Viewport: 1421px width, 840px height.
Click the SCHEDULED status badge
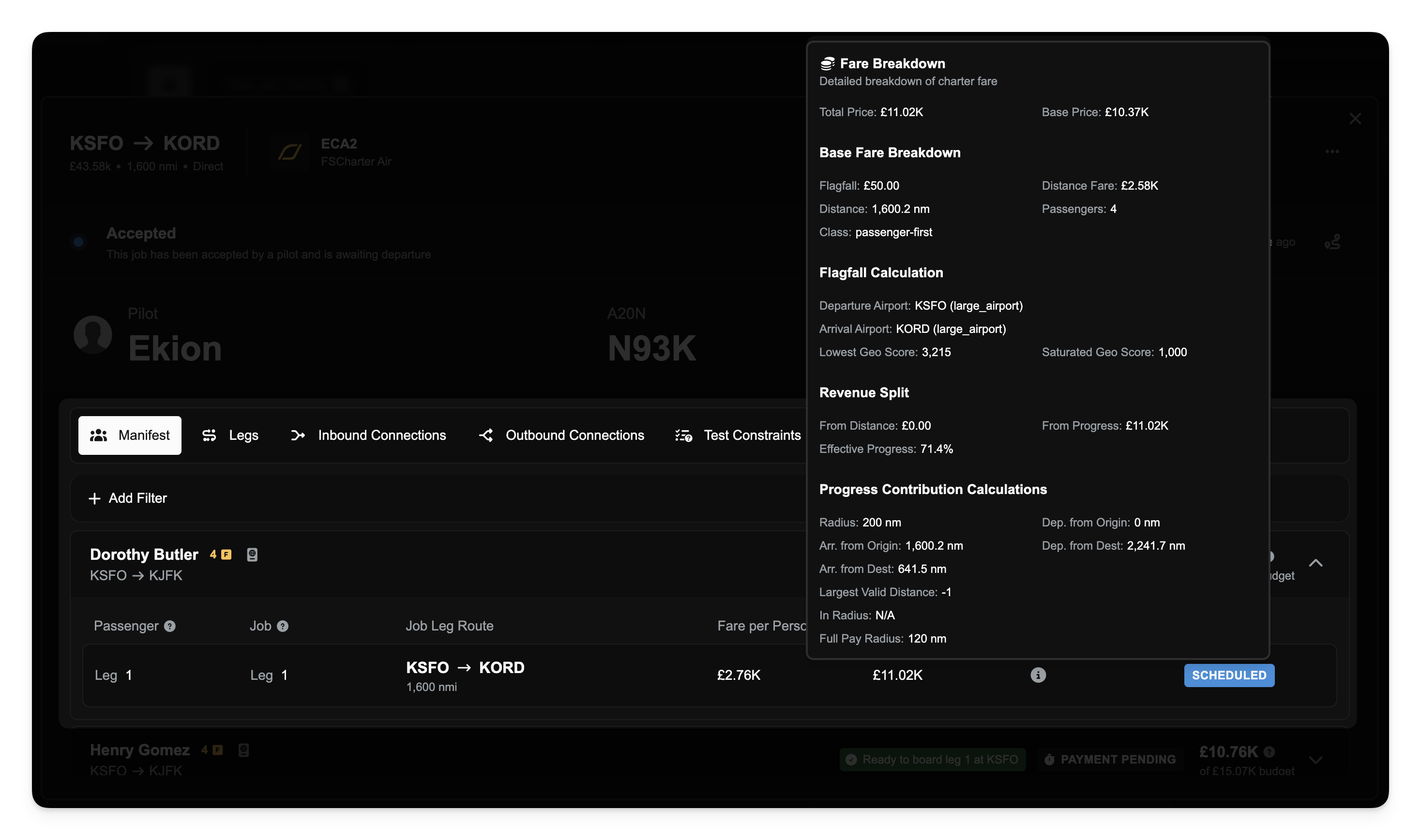pos(1229,675)
